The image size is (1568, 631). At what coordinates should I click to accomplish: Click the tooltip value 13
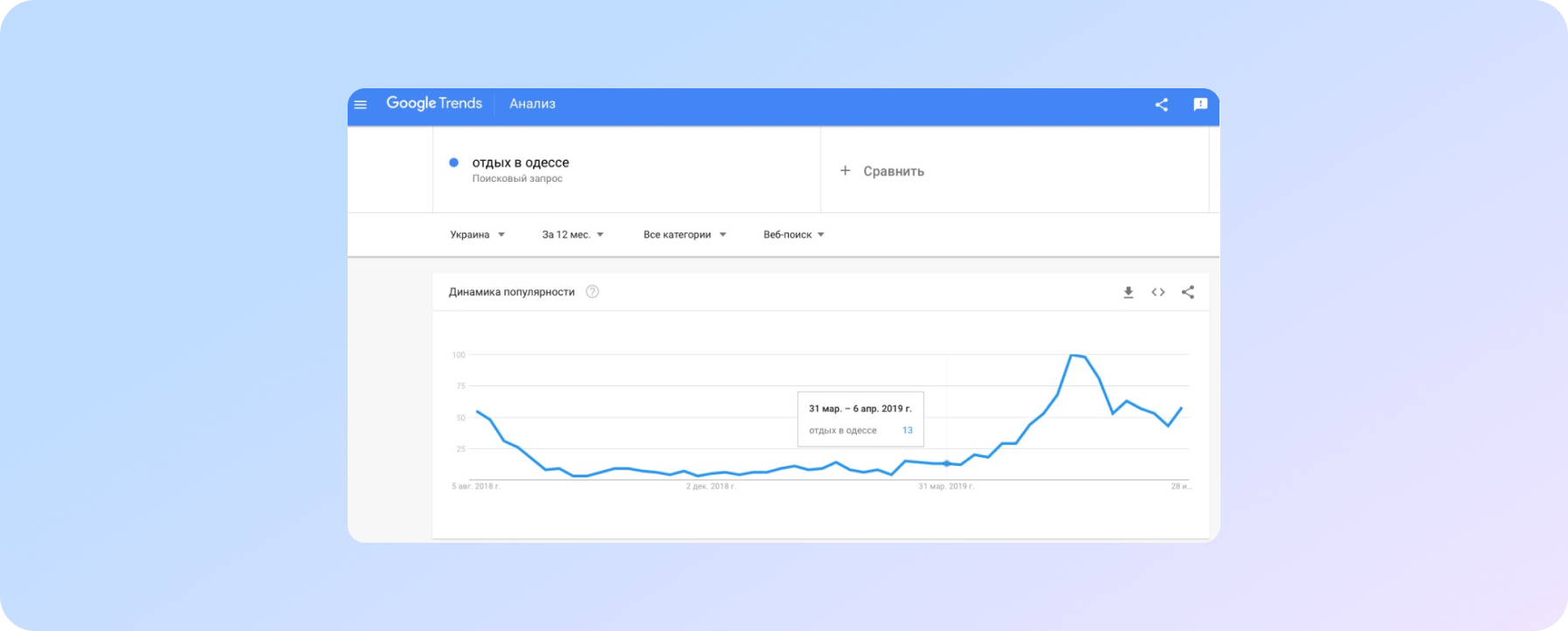pyautogui.click(x=908, y=430)
